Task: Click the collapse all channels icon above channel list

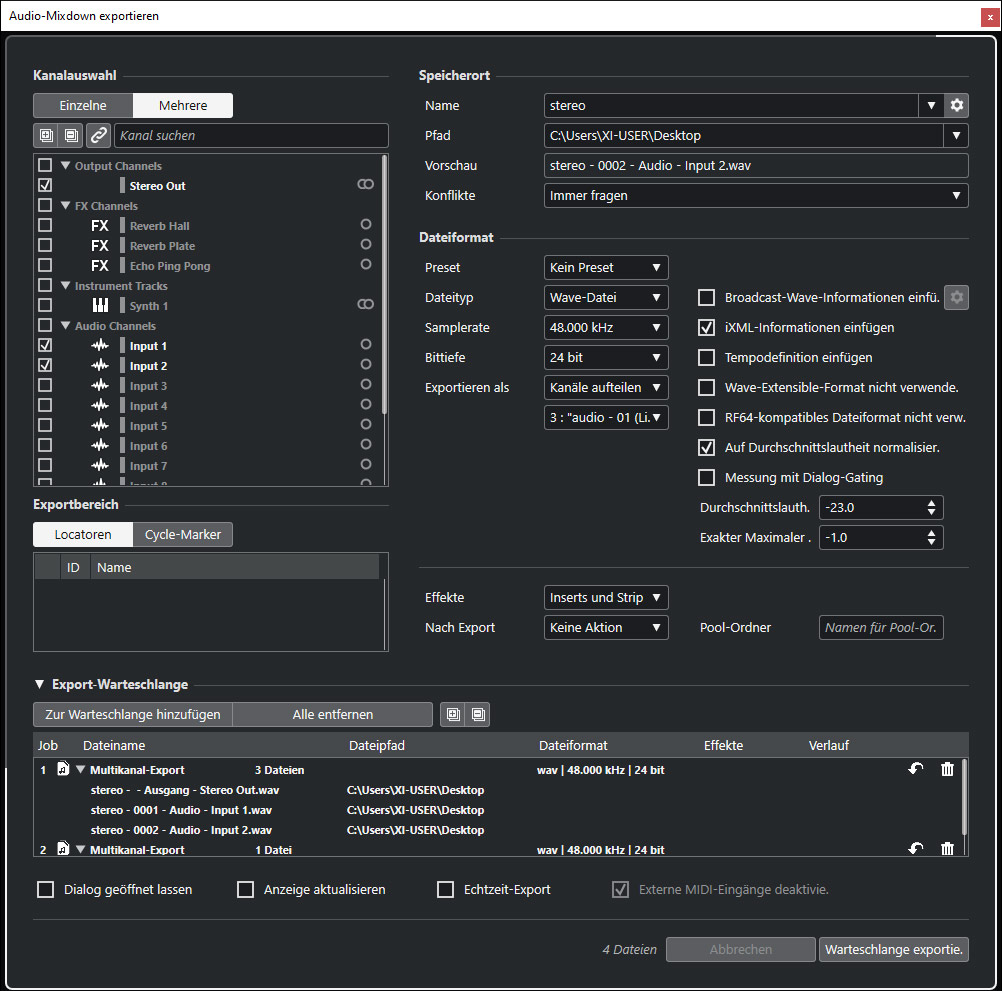Action: pyautogui.click(x=71, y=135)
